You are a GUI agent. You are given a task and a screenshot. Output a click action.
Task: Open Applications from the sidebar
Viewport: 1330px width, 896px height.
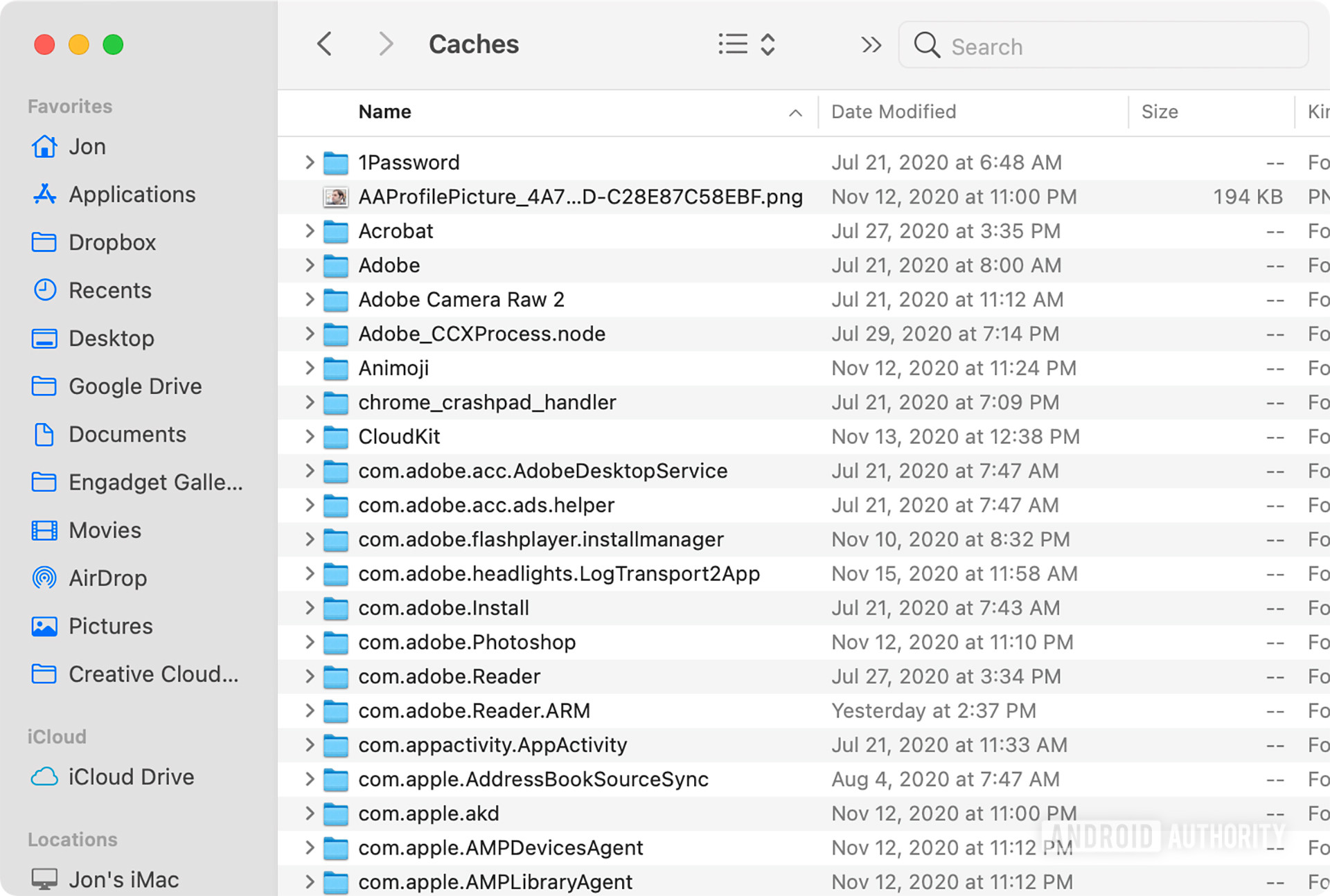(132, 195)
